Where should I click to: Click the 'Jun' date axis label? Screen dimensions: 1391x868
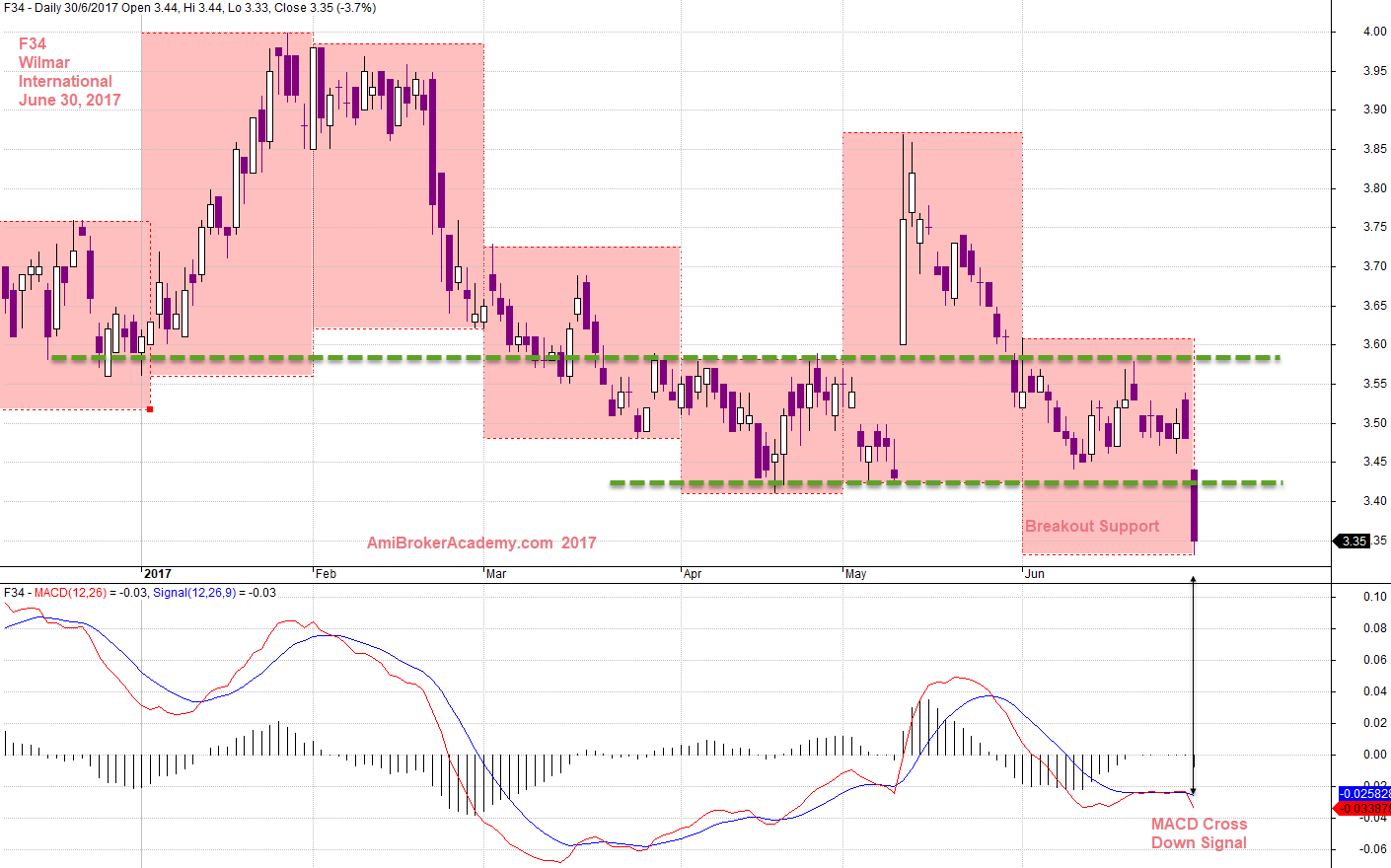1035,573
